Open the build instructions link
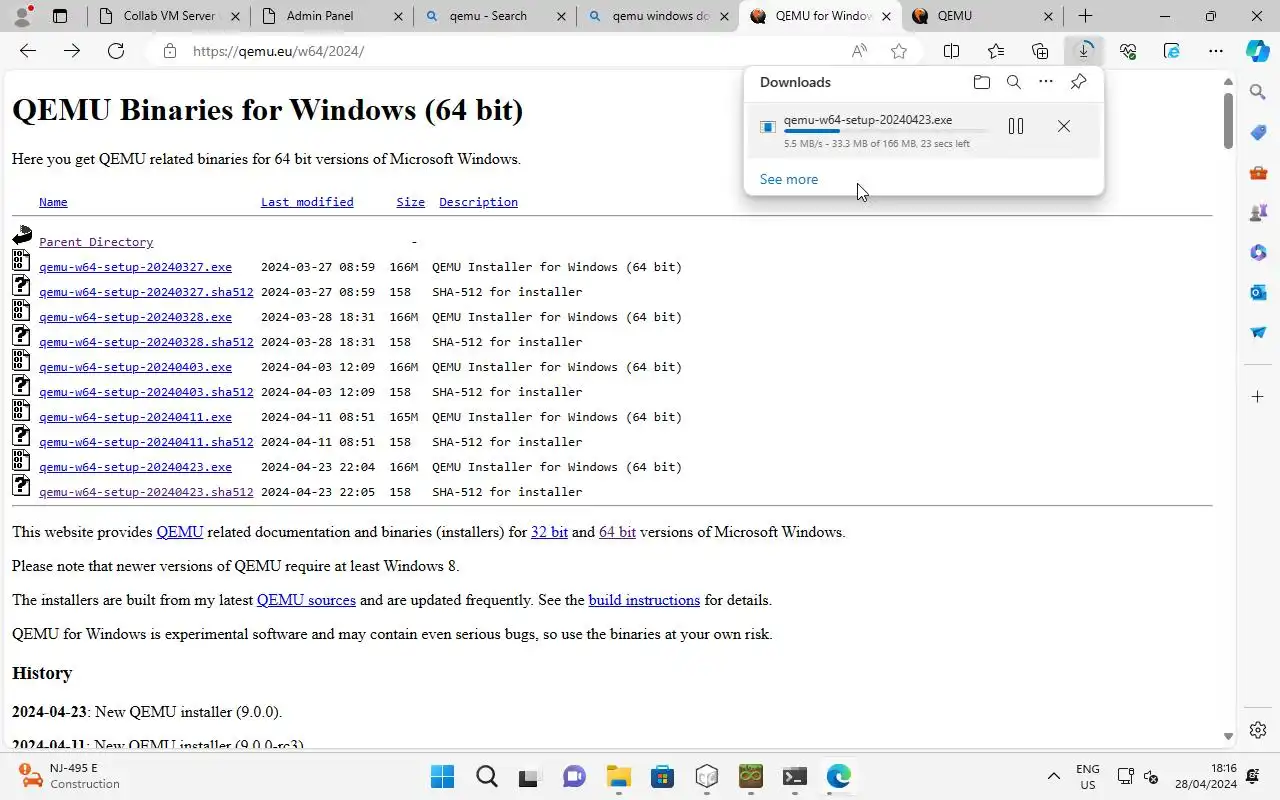This screenshot has width=1280, height=800. click(644, 600)
